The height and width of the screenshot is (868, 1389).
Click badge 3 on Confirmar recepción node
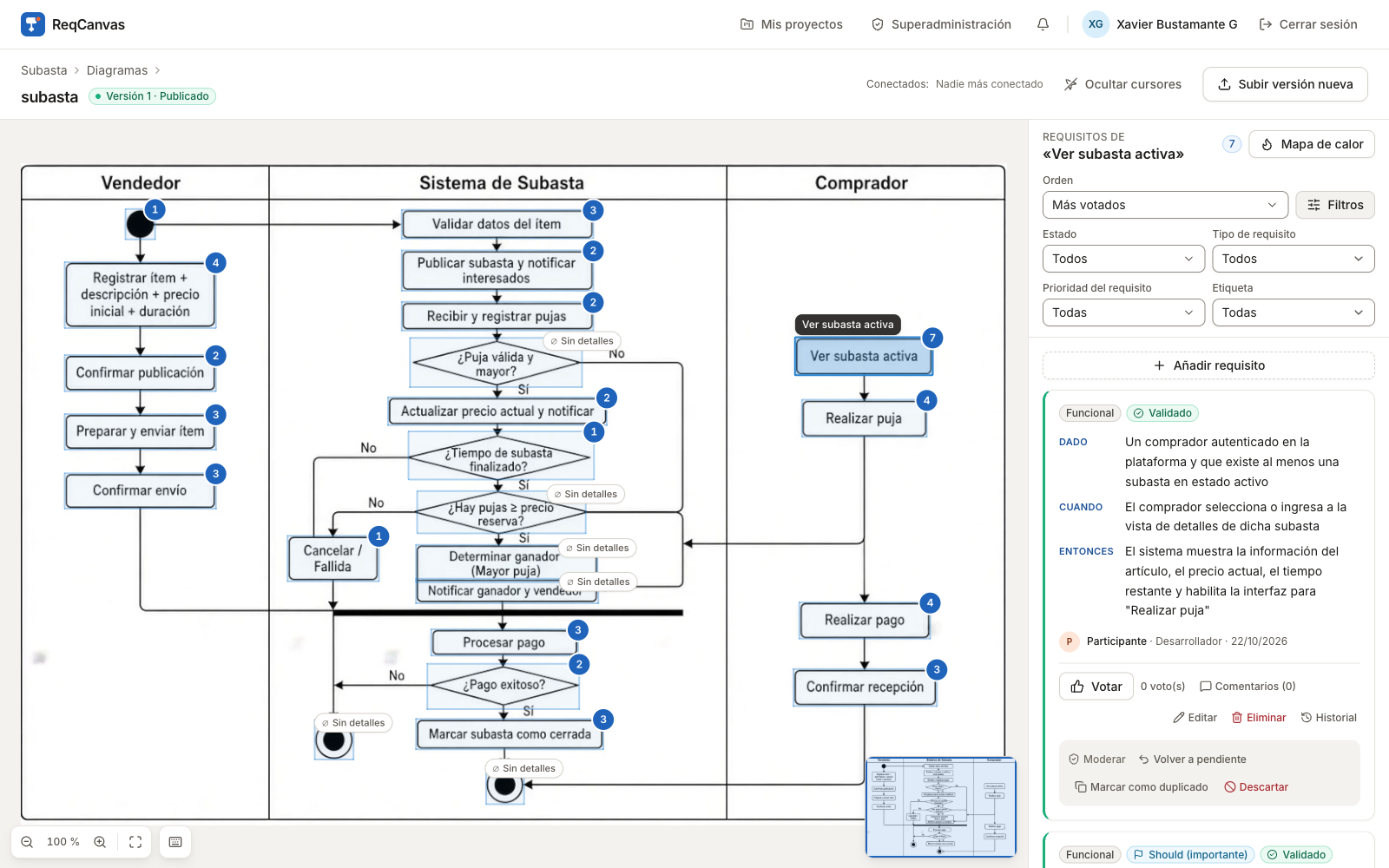[937, 670]
